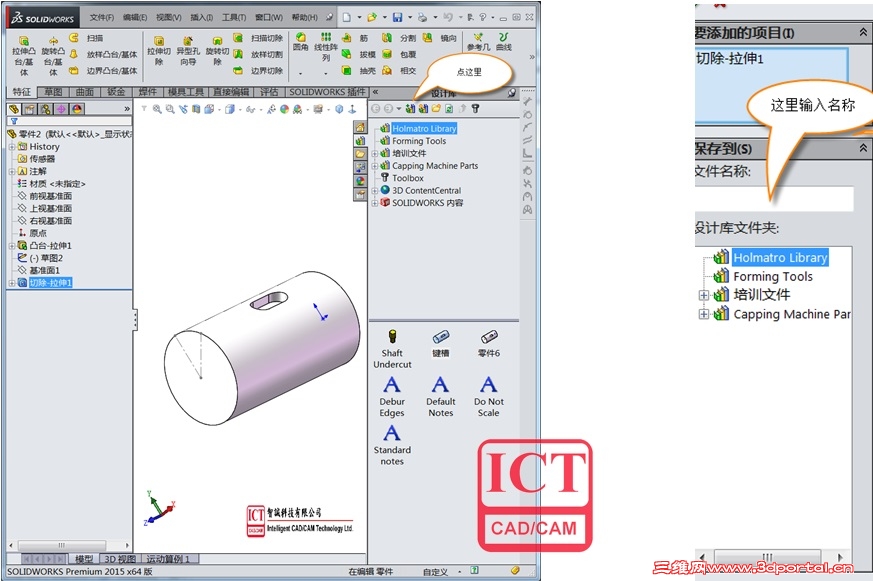Click the 包覆 (Wrap) command
Screen dimensions: 873x581
click(x=399, y=55)
